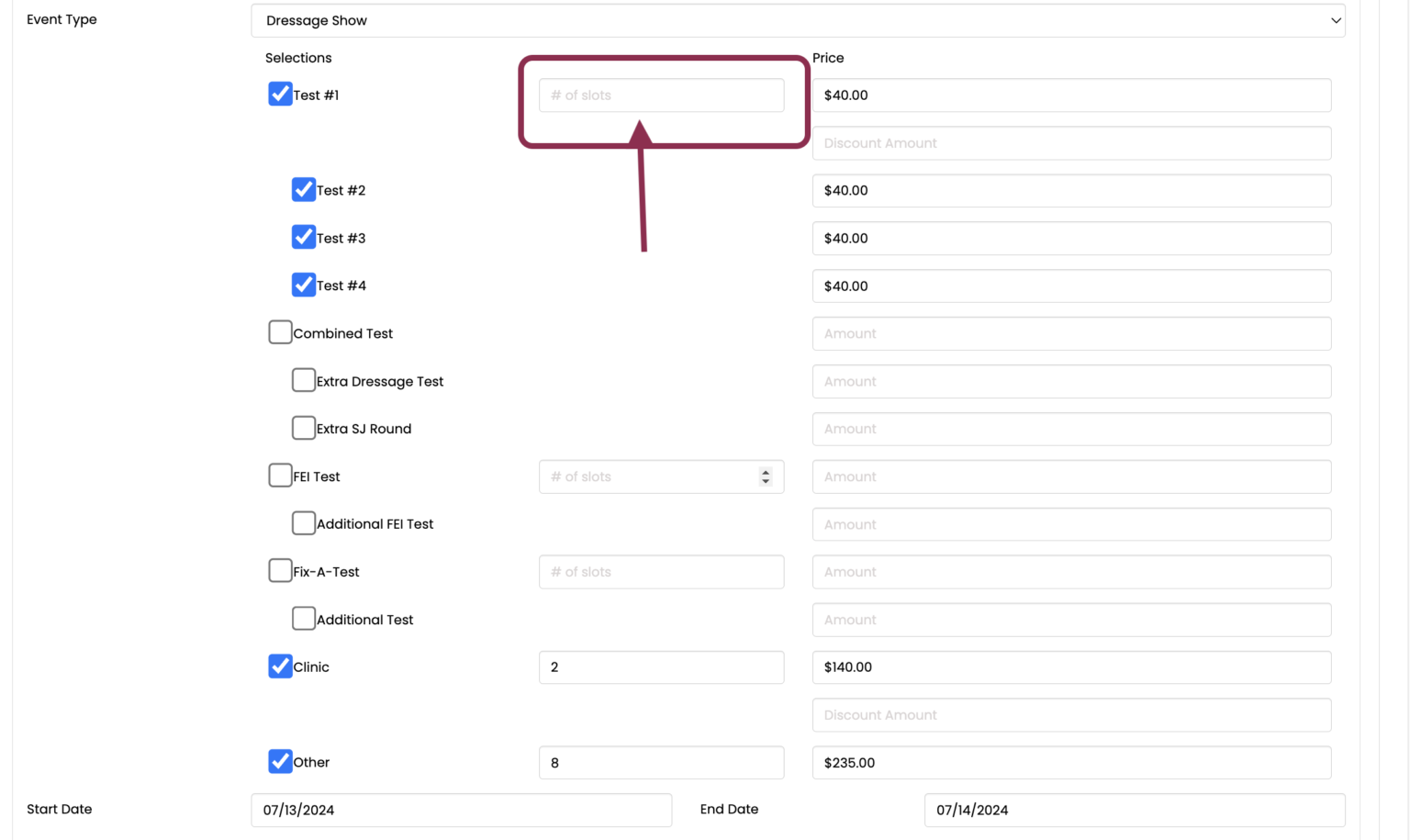Select the Additional FEI Test checkbox
The width and height of the screenshot is (1410, 840).
point(304,523)
